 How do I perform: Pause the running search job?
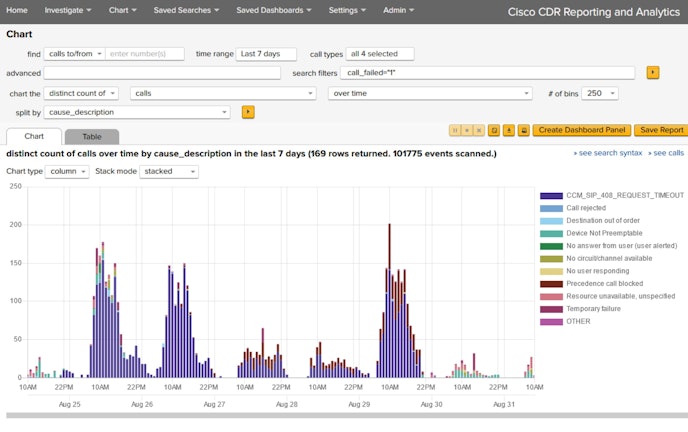[456, 130]
